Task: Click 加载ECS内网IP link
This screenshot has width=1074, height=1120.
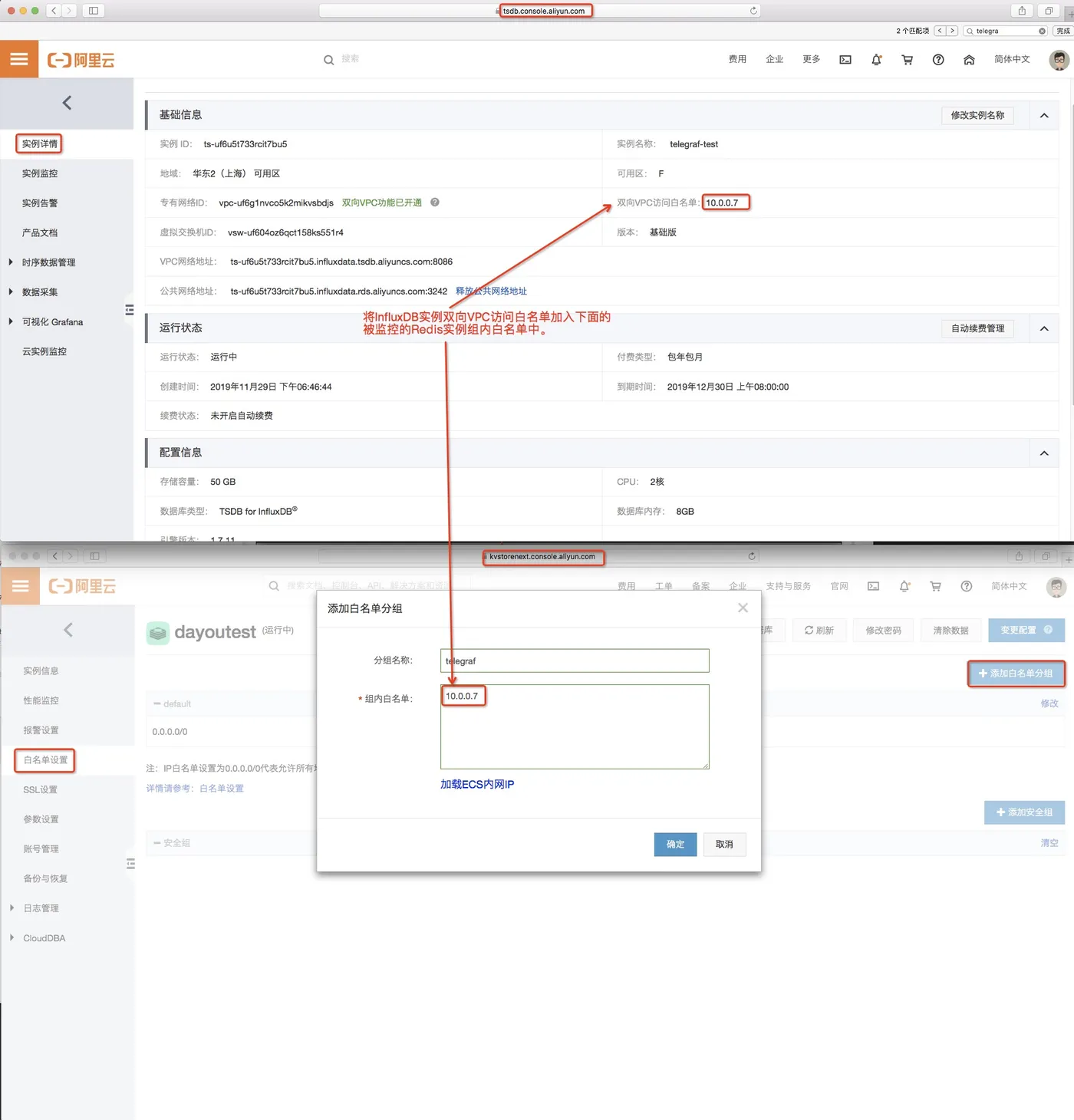Action: (477, 784)
